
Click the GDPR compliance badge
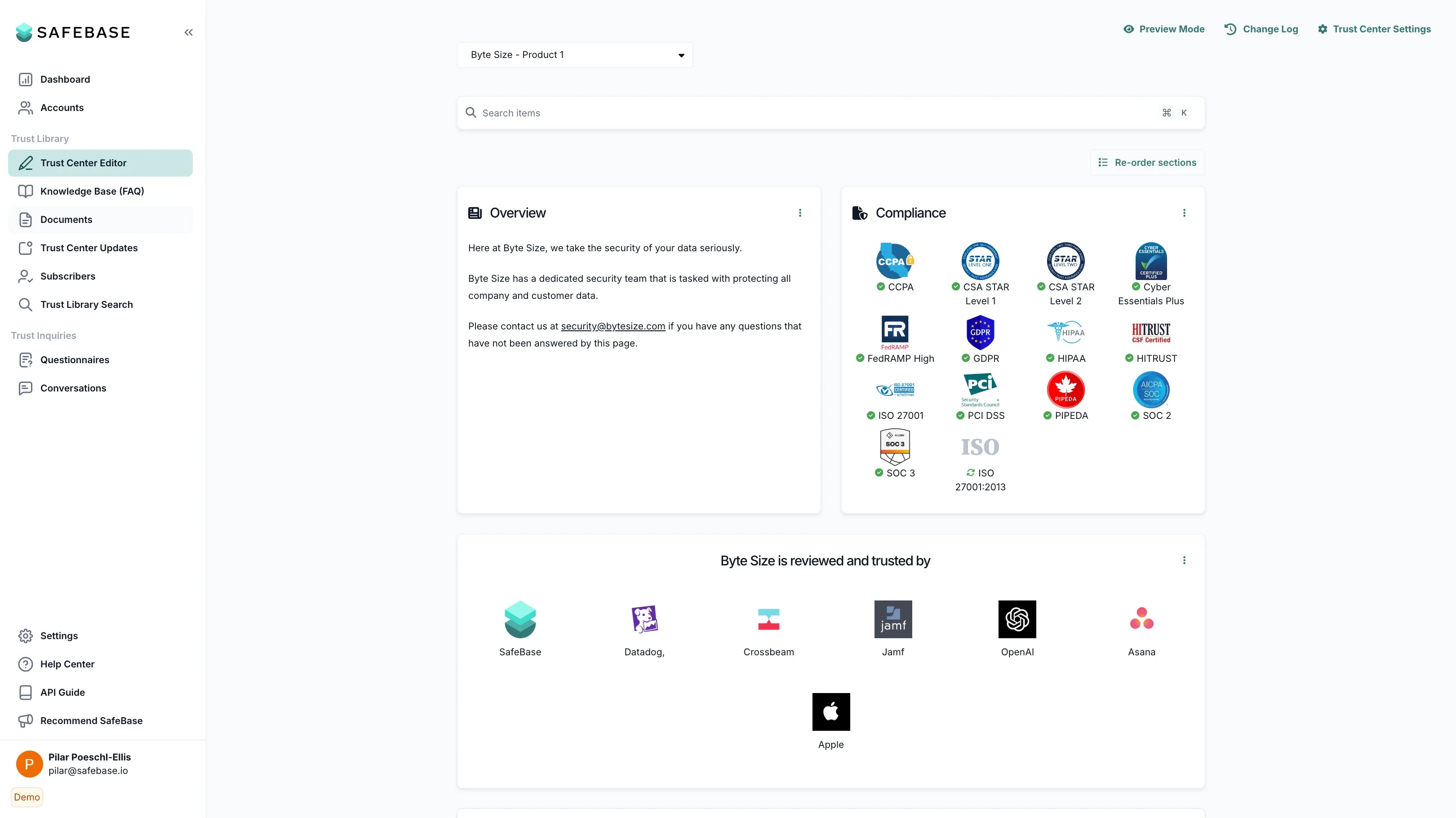click(x=980, y=333)
